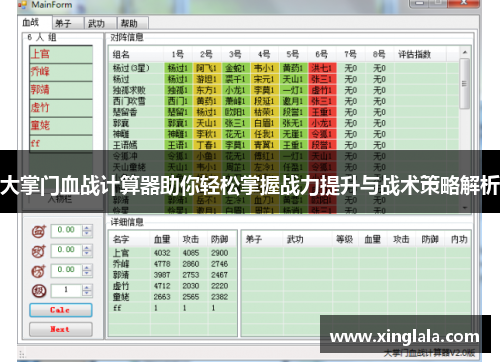Click the defense value spinner arrows
Viewport: 500px width, 362px height.
click(x=87, y=271)
